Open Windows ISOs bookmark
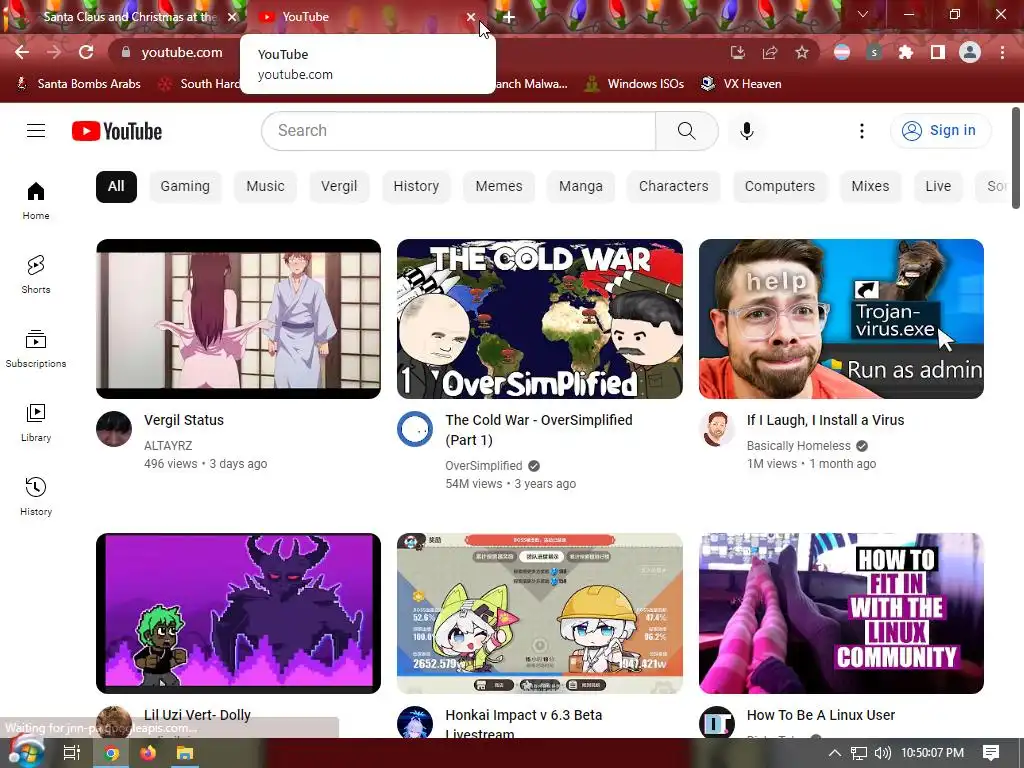1024x768 pixels. click(x=634, y=84)
